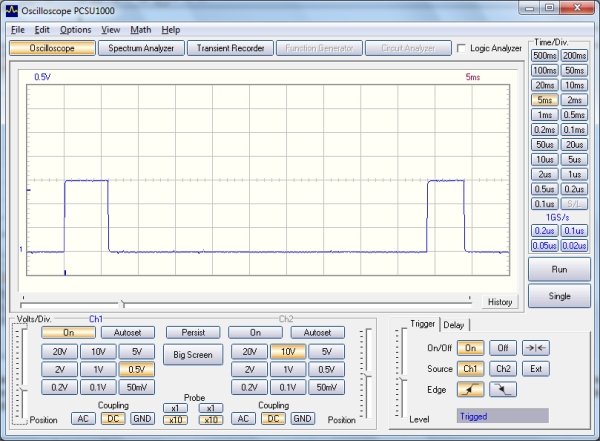Click the History button below the graph
The image size is (600, 441).
[500, 302]
